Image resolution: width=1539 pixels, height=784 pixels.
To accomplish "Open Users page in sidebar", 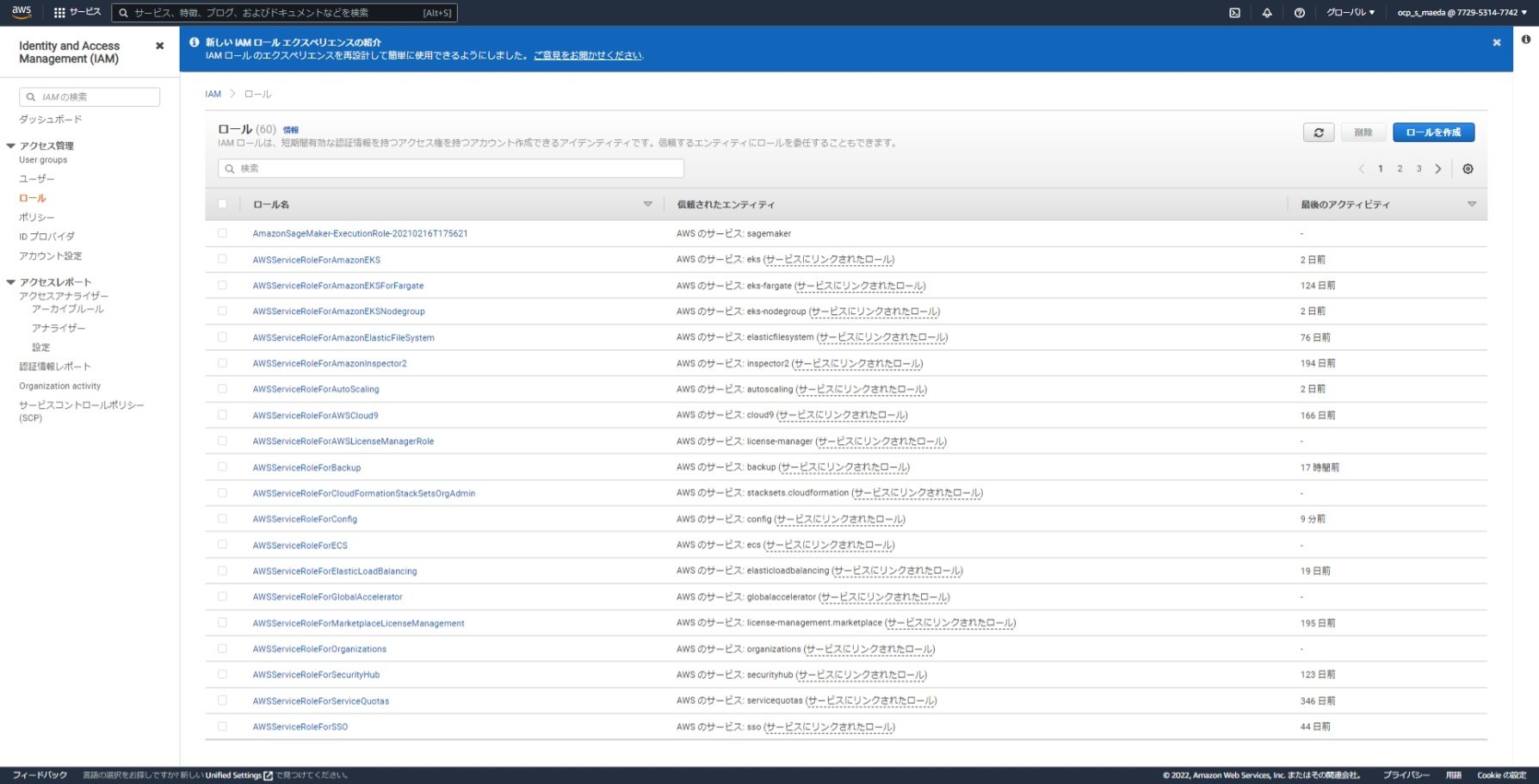I will pyautogui.click(x=37, y=179).
